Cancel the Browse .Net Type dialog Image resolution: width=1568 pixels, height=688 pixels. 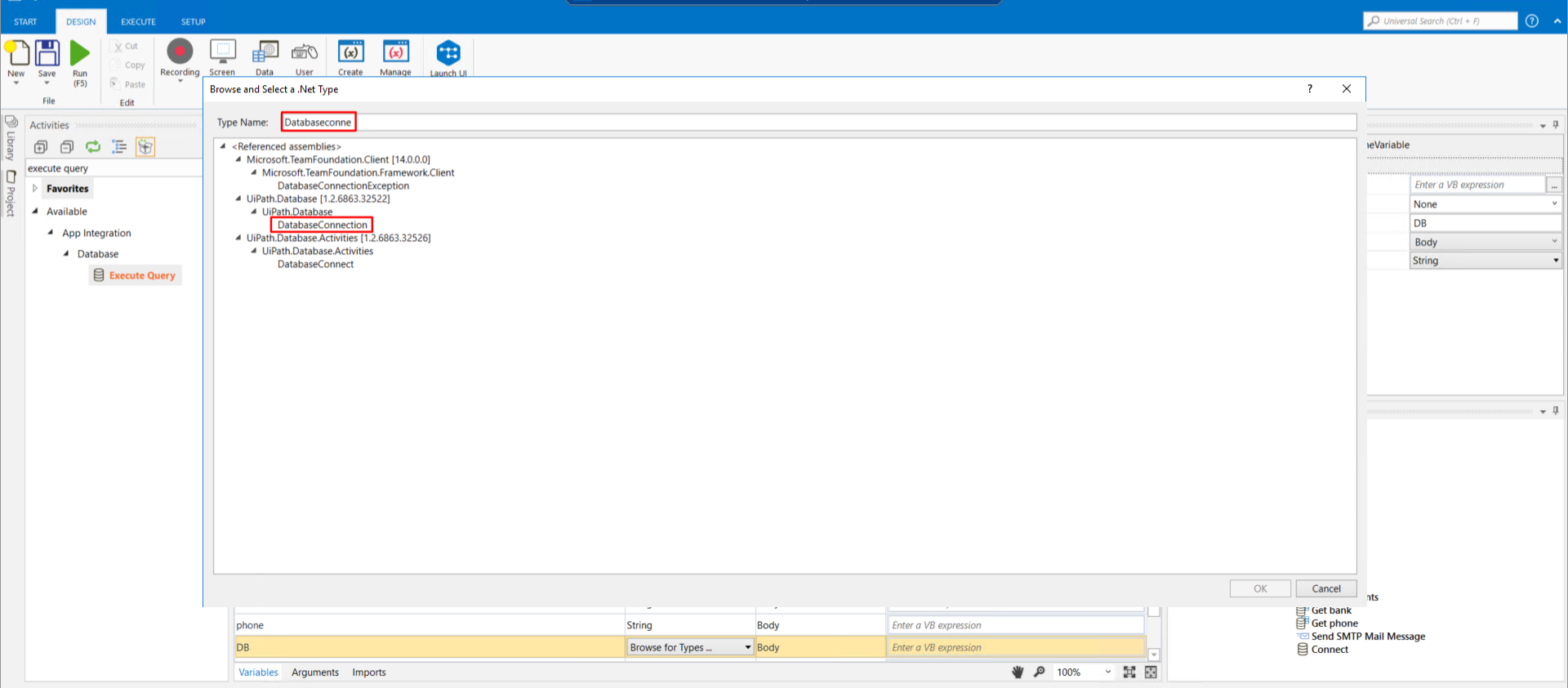1326,588
